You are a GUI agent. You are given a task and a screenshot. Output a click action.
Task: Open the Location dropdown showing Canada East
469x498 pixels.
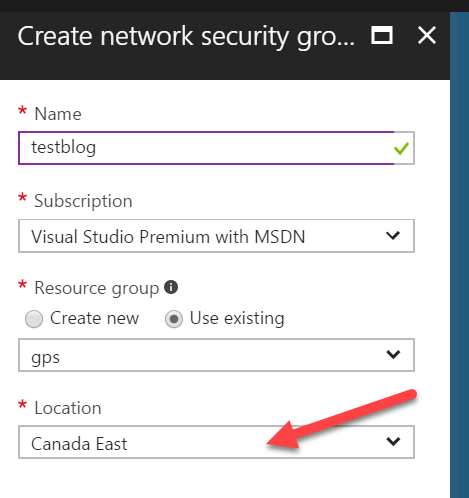216,442
